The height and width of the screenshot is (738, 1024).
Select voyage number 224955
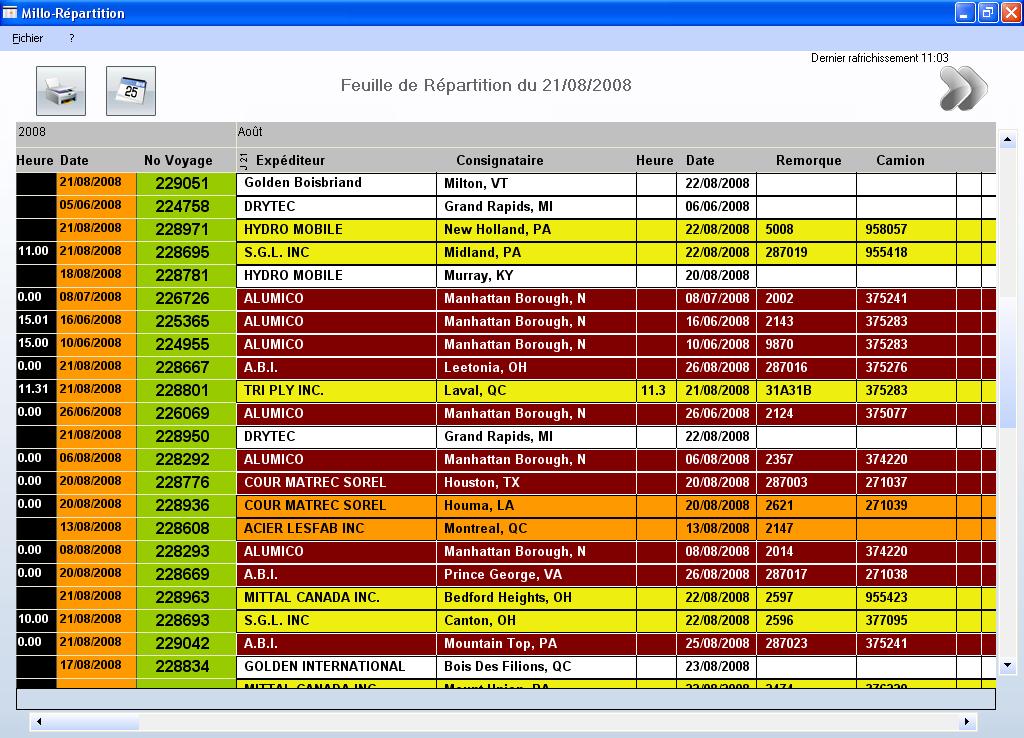(185, 344)
